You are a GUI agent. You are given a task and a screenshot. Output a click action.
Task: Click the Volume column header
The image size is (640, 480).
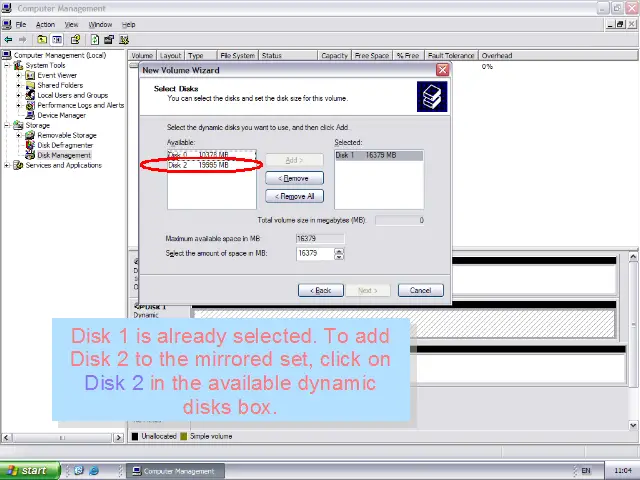pos(142,56)
